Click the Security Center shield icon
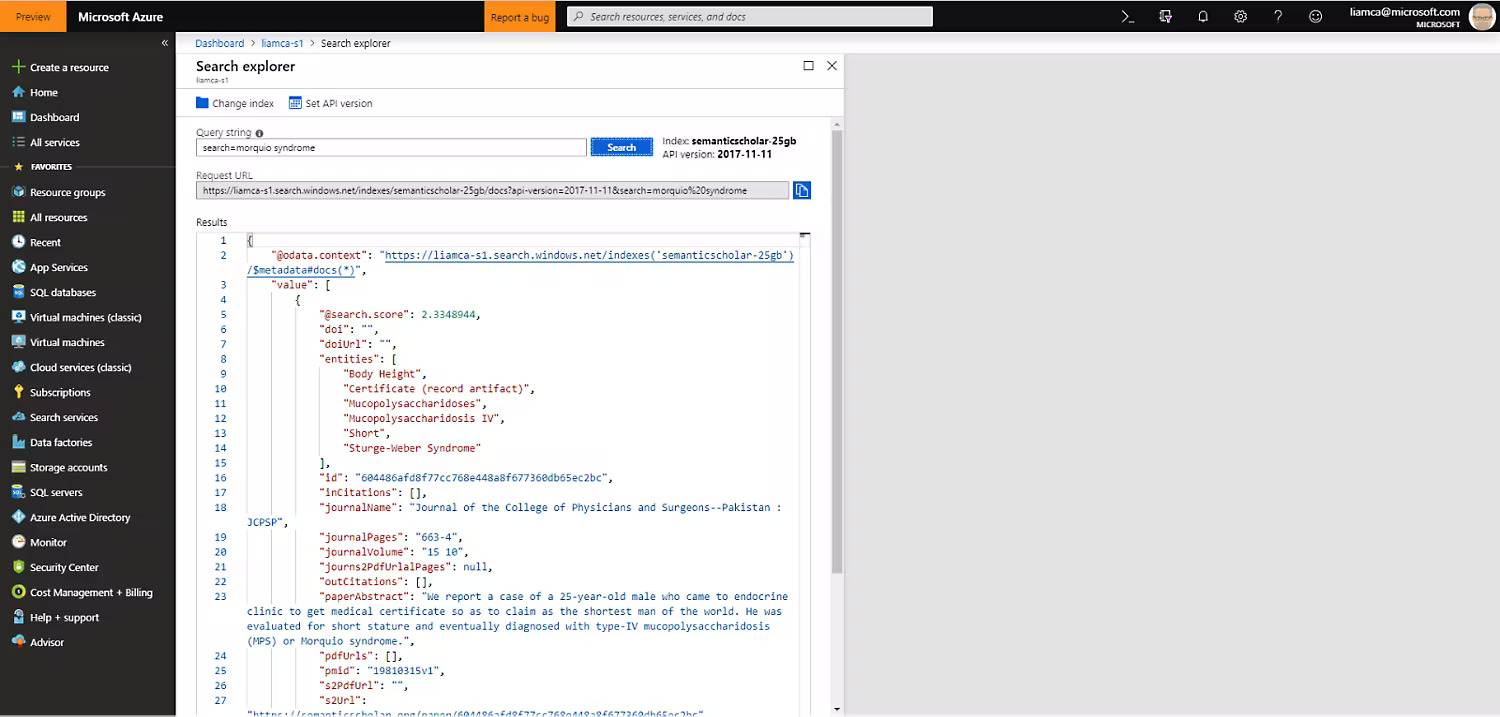Viewport: 1500px width, 717px height. [x=18, y=567]
